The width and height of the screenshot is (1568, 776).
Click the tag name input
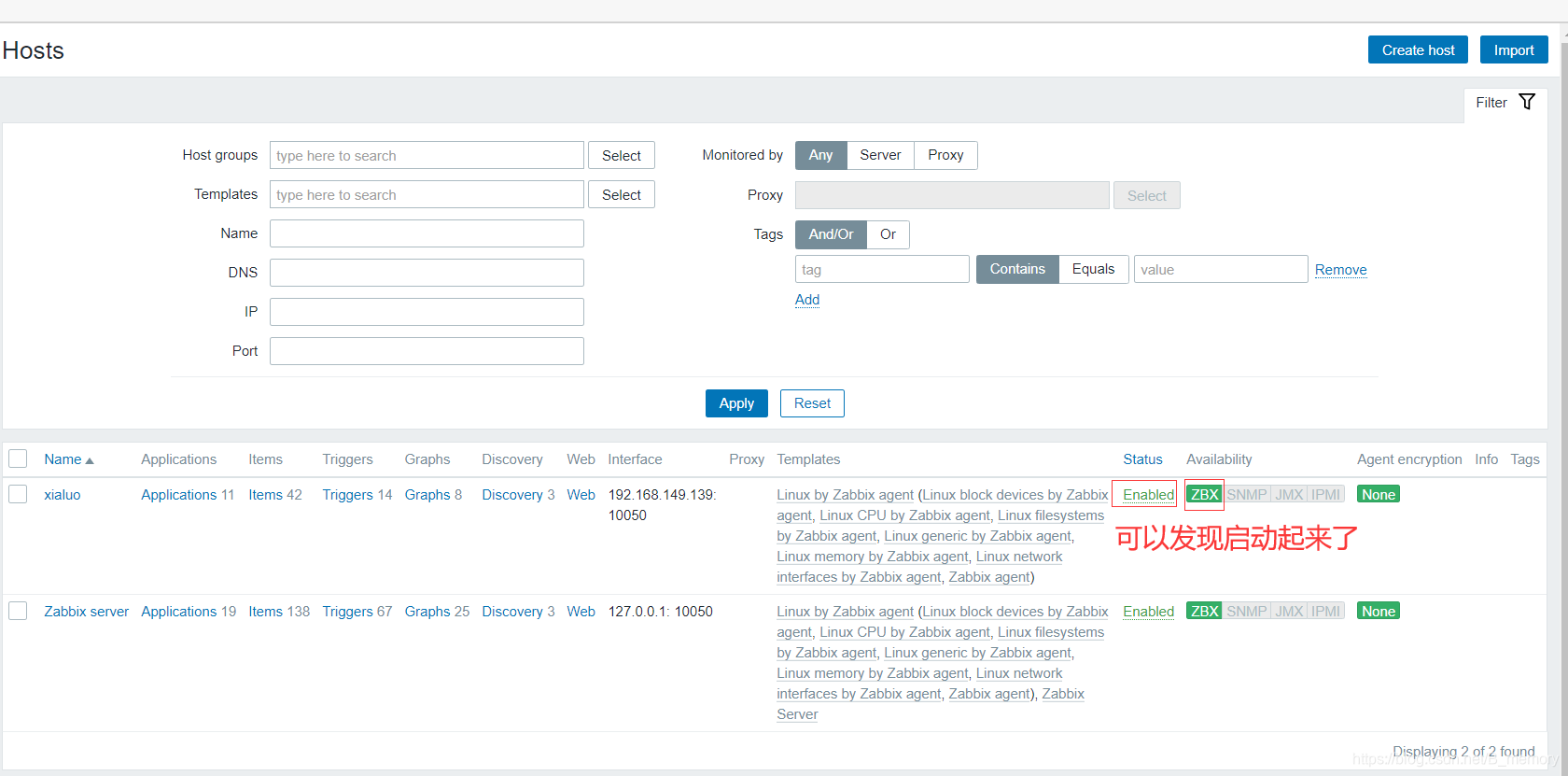882,269
